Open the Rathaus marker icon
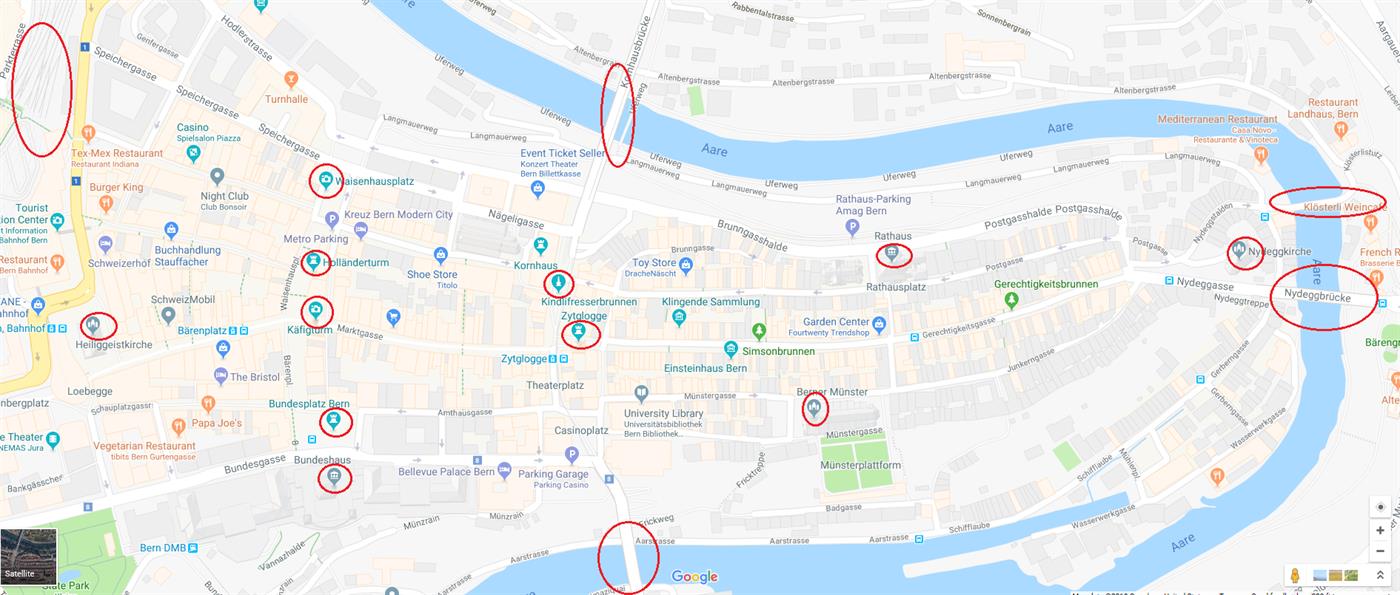The height and width of the screenshot is (595, 1400). coord(892,254)
